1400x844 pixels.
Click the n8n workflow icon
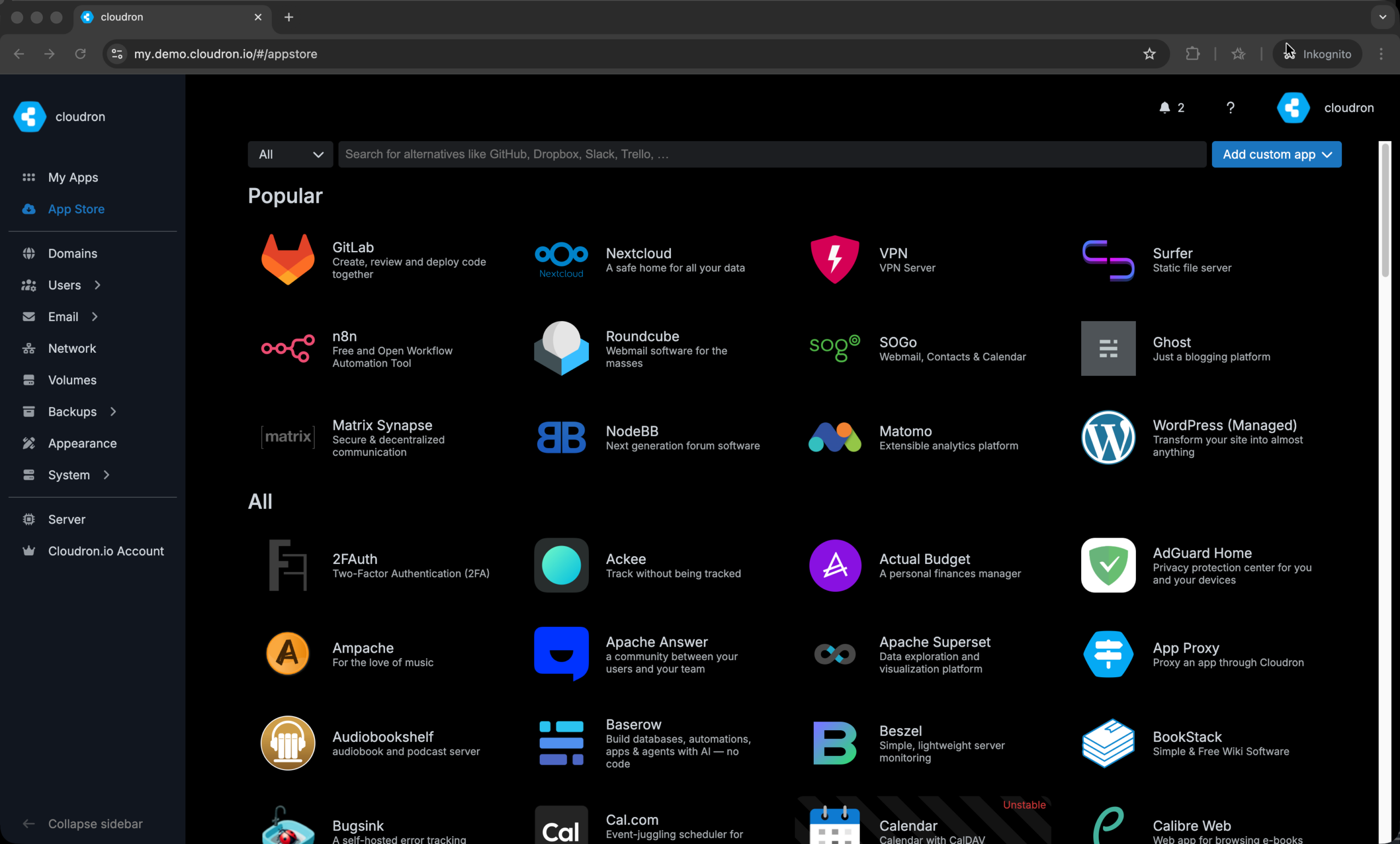[x=288, y=348]
